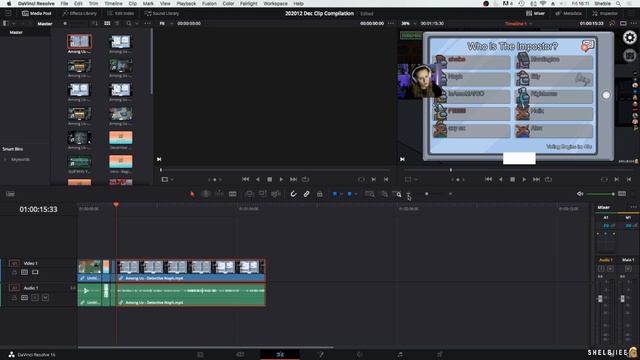Open the File menu
This screenshot has height=360, width=640.
64,3
